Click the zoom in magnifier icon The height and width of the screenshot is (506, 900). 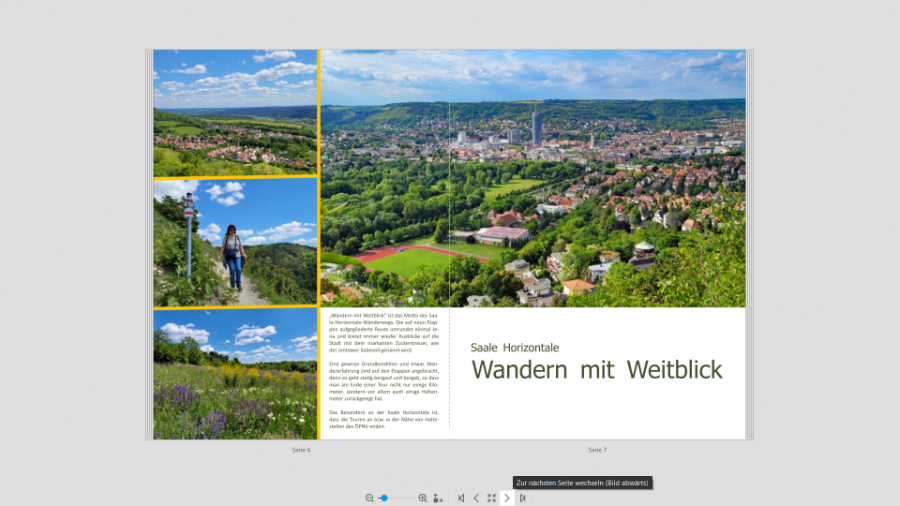pos(422,498)
